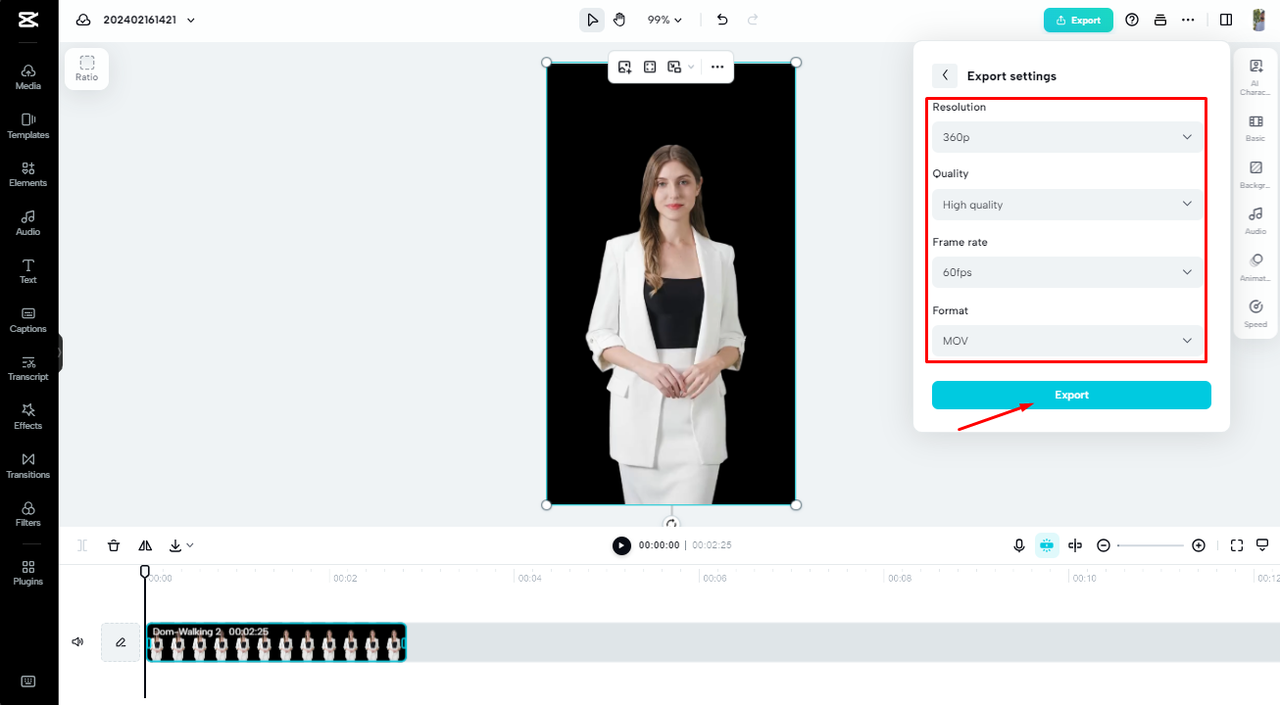1280x705 pixels.
Task: Delete the selected clip with trash icon
Action: pos(114,545)
